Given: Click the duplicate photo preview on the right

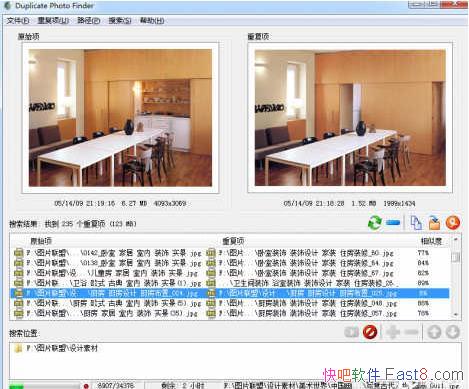Looking at the screenshot, I should pos(350,118).
